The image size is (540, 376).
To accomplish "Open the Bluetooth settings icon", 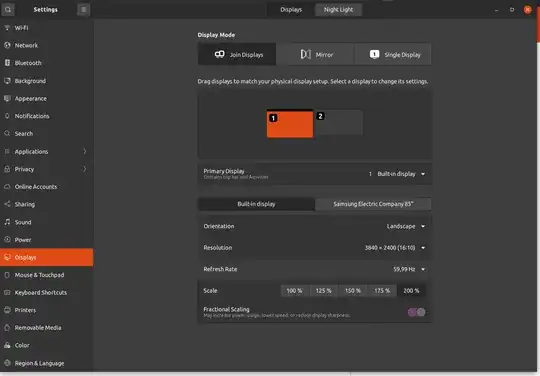I will pos(7,63).
